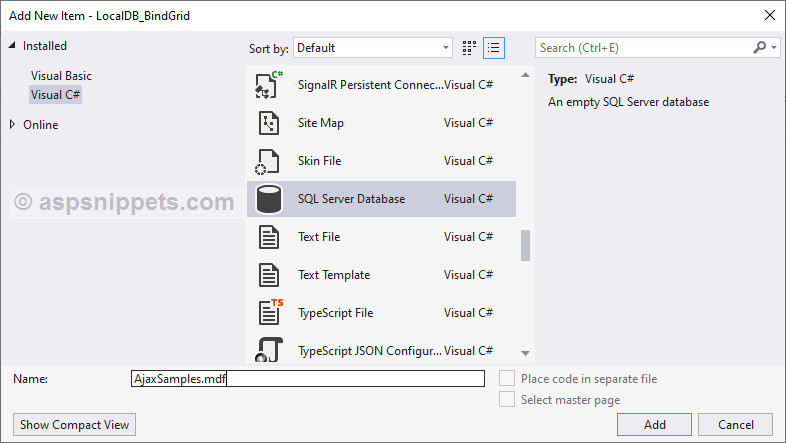Click "An empty SQL Server database" description
This screenshot has height=443, width=786.
[629, 102]
